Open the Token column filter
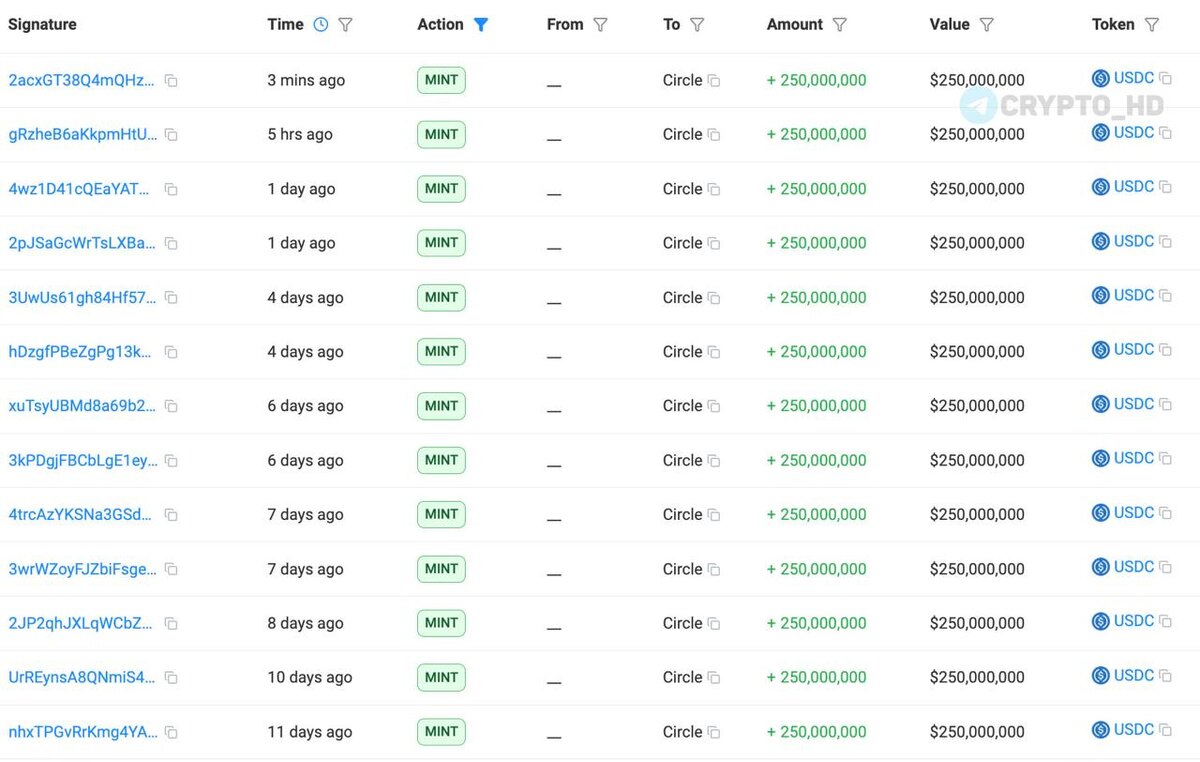Image resolution: width=1200 pixels, height=762 pixels. (x=1151, y=25)
